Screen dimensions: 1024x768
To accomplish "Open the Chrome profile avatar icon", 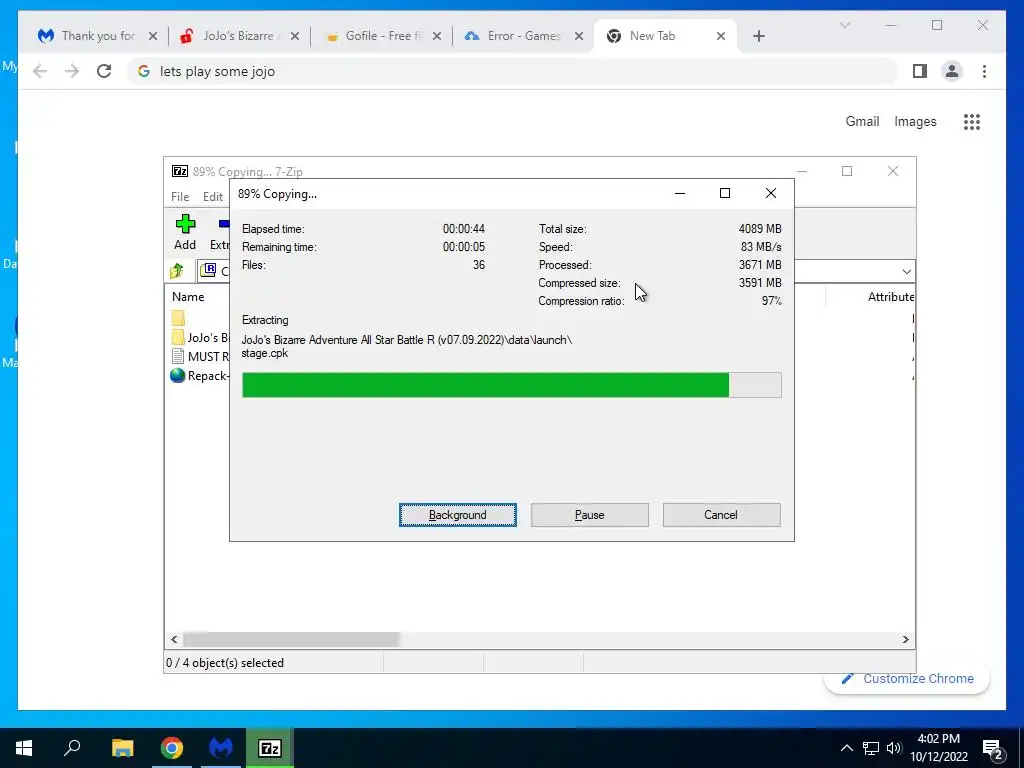I will [952, 71].
